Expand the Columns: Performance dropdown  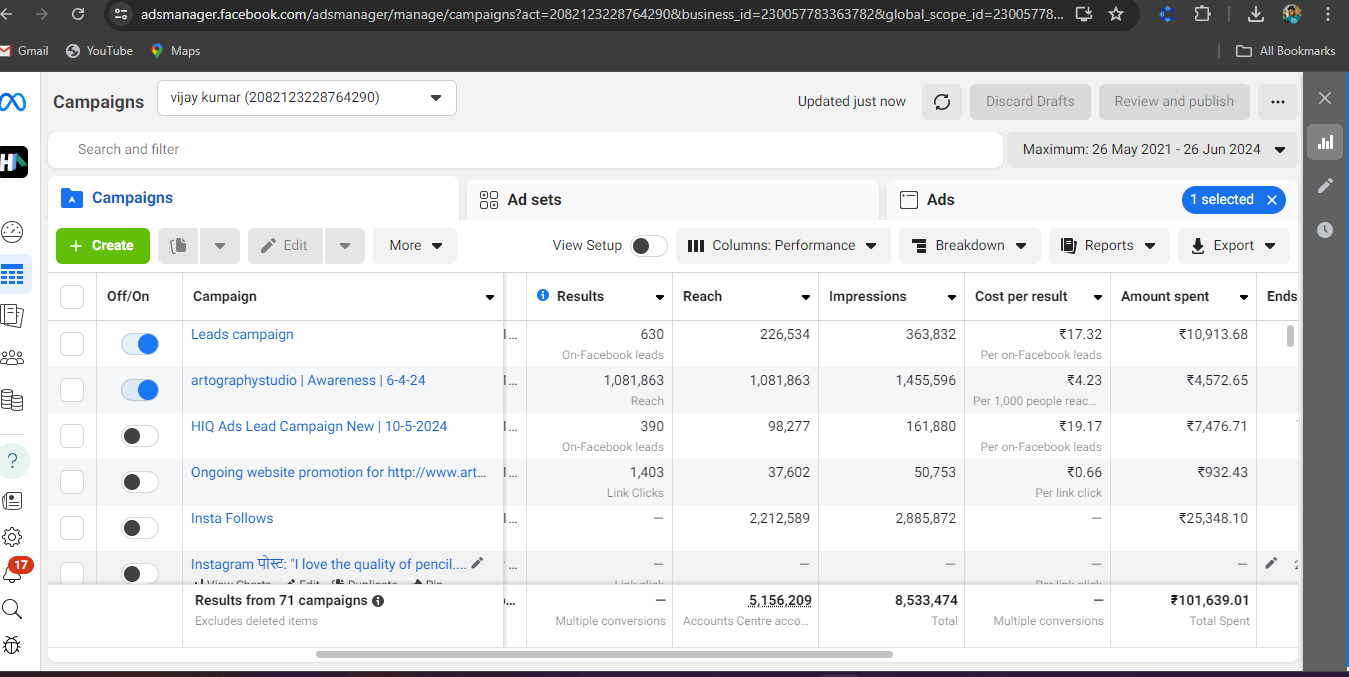781,246
